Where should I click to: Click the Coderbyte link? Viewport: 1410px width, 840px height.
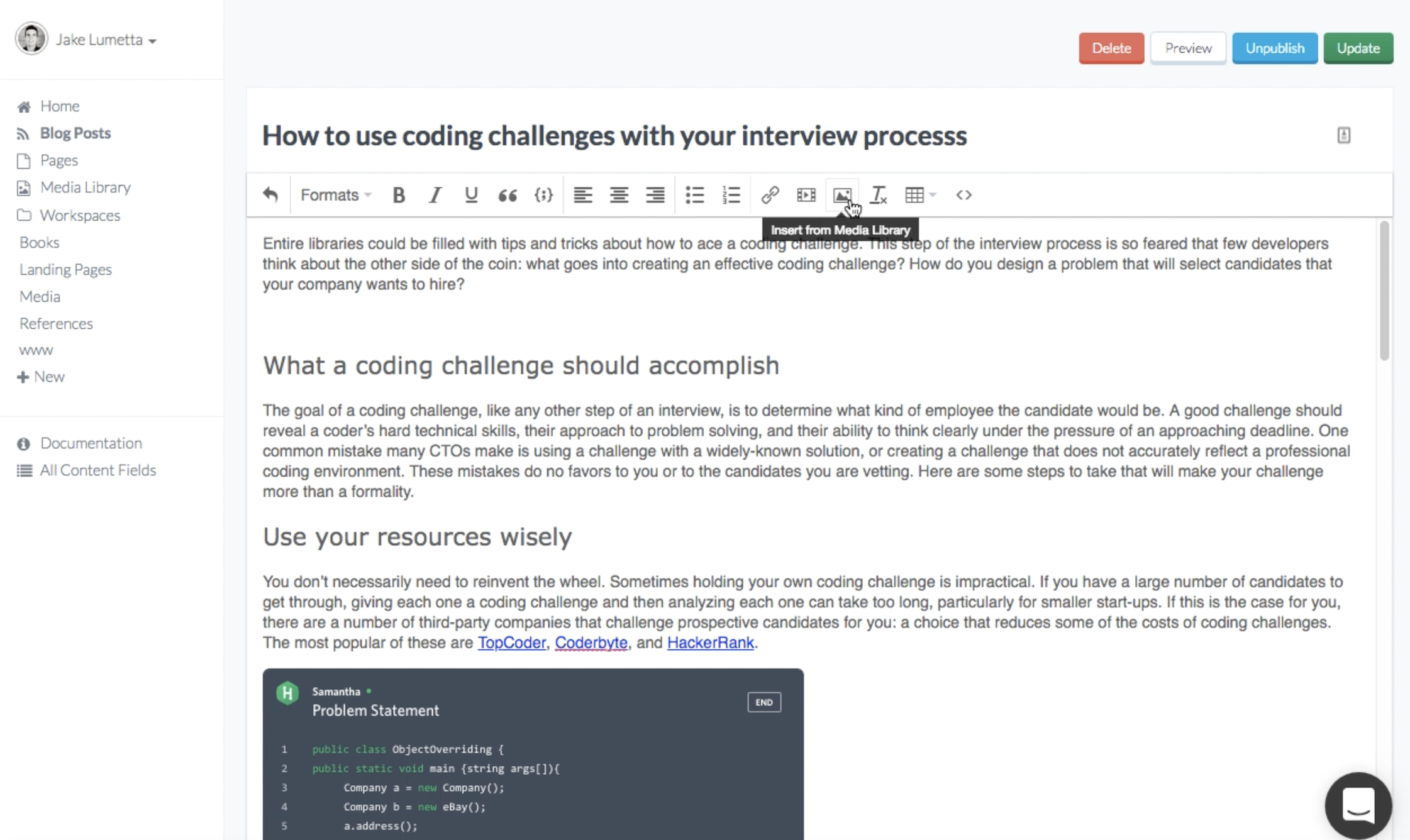click(x=591, y=643)
